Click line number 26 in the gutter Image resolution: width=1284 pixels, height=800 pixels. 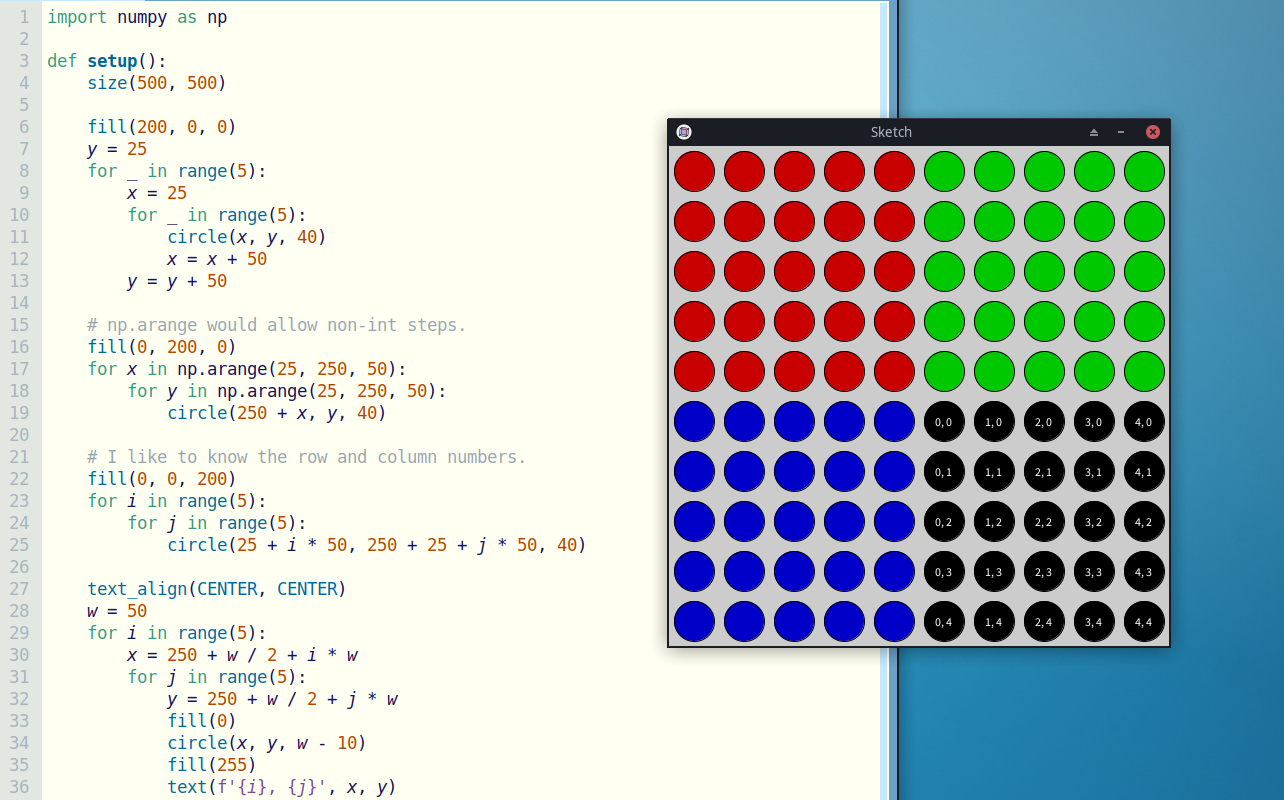21,567
